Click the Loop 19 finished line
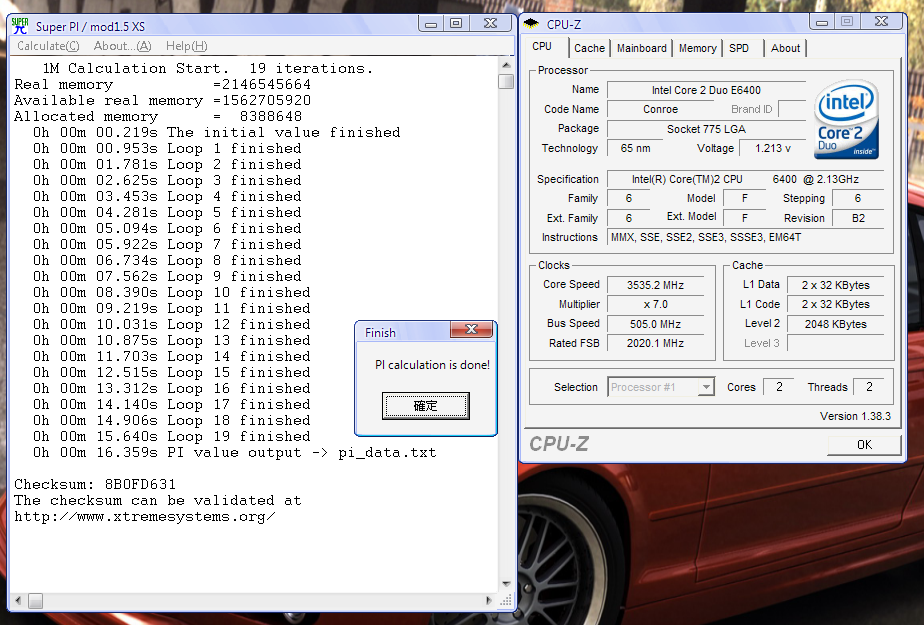The image size is (924, 625). coord(171,436)
